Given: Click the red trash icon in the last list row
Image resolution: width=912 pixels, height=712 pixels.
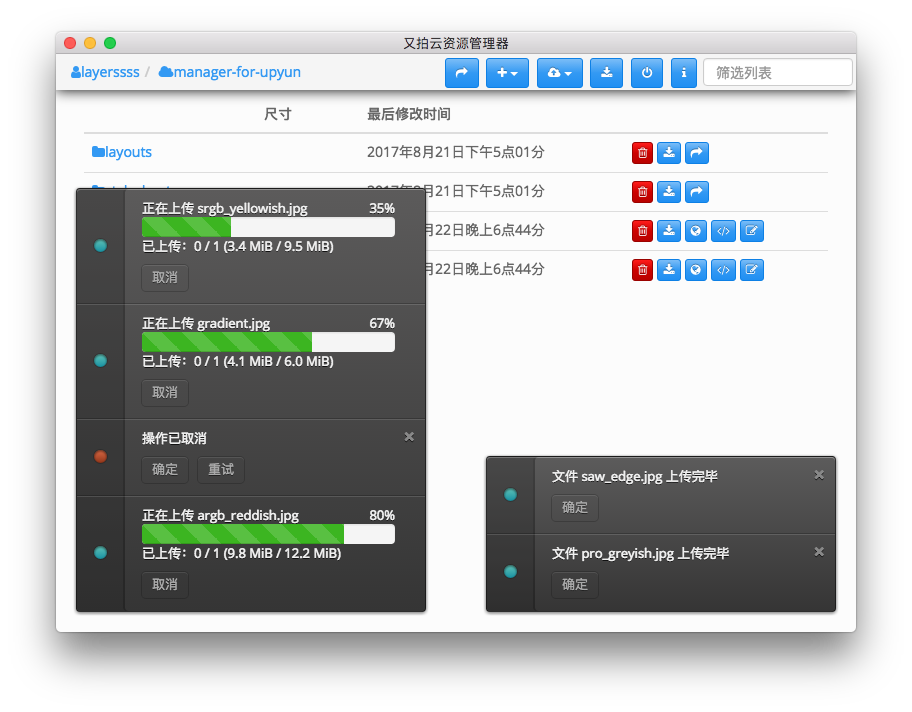Looking at the screenshot, I should [x=643, y=270].
